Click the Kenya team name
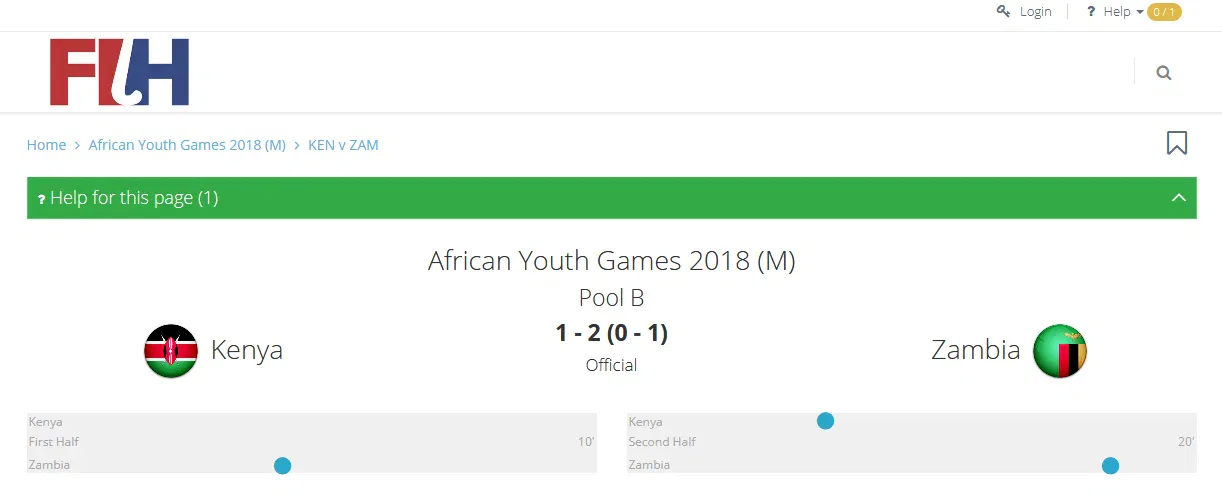This screenshot has width=1222, height=496. [246, 350]
